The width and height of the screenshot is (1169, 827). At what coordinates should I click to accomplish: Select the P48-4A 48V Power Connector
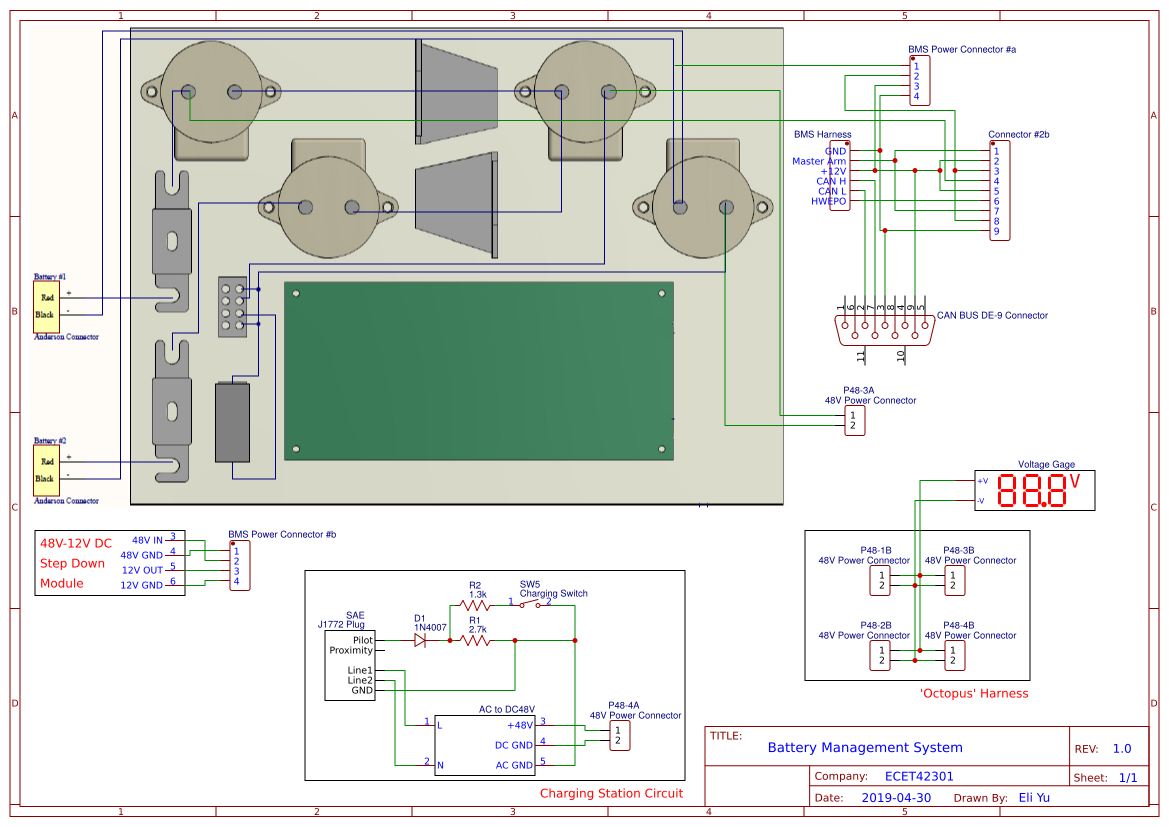pos(620,736)
